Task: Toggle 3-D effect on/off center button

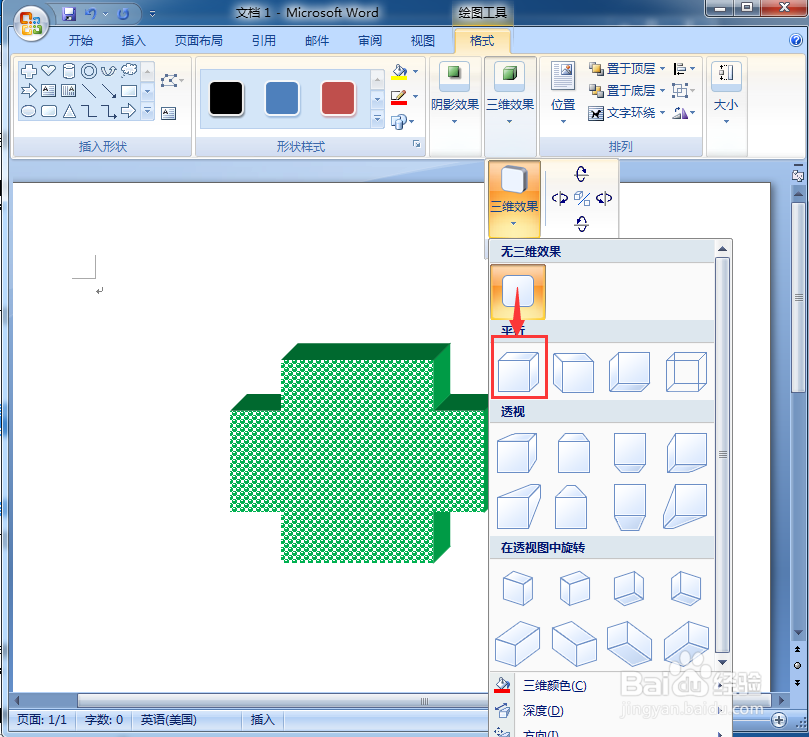Action: tap(581, 198)
